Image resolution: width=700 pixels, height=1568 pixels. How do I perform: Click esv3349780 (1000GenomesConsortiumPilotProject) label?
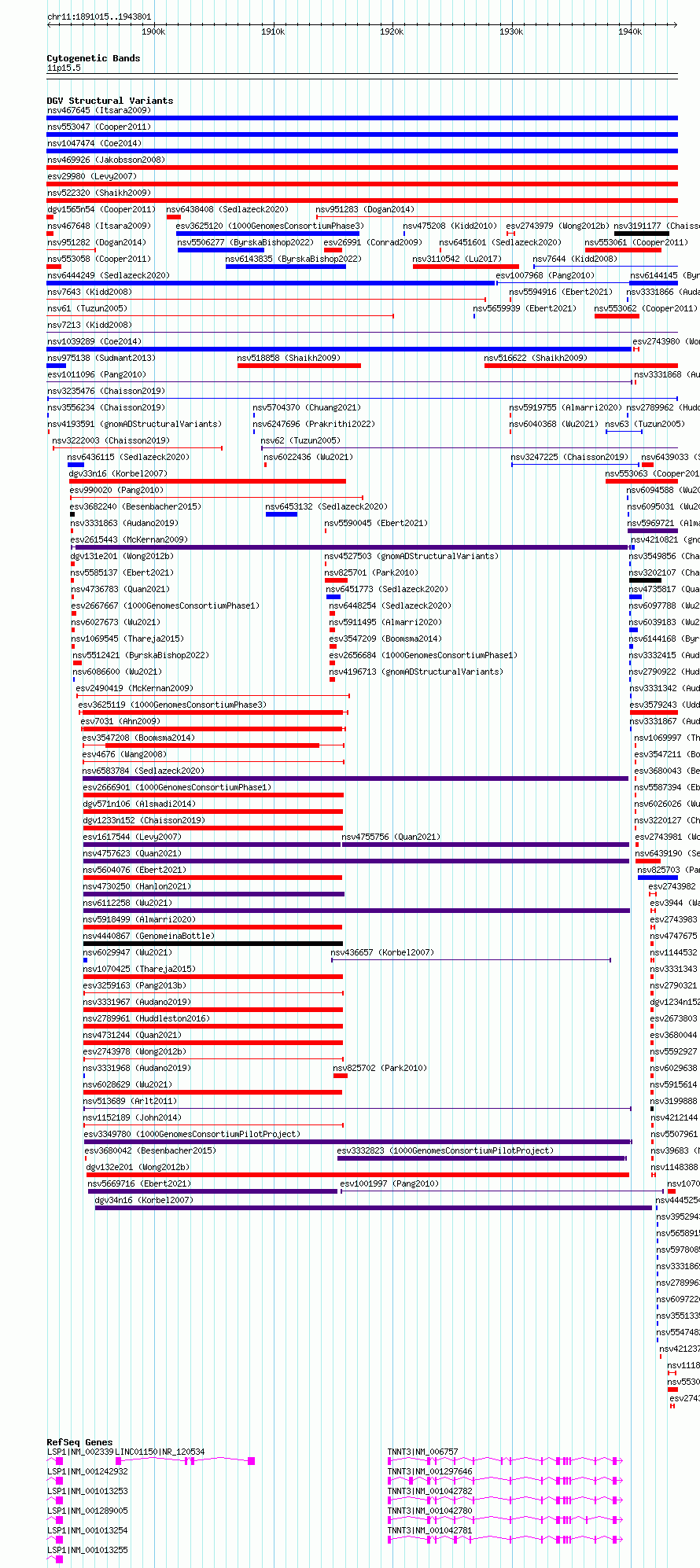pos(192,1134)
